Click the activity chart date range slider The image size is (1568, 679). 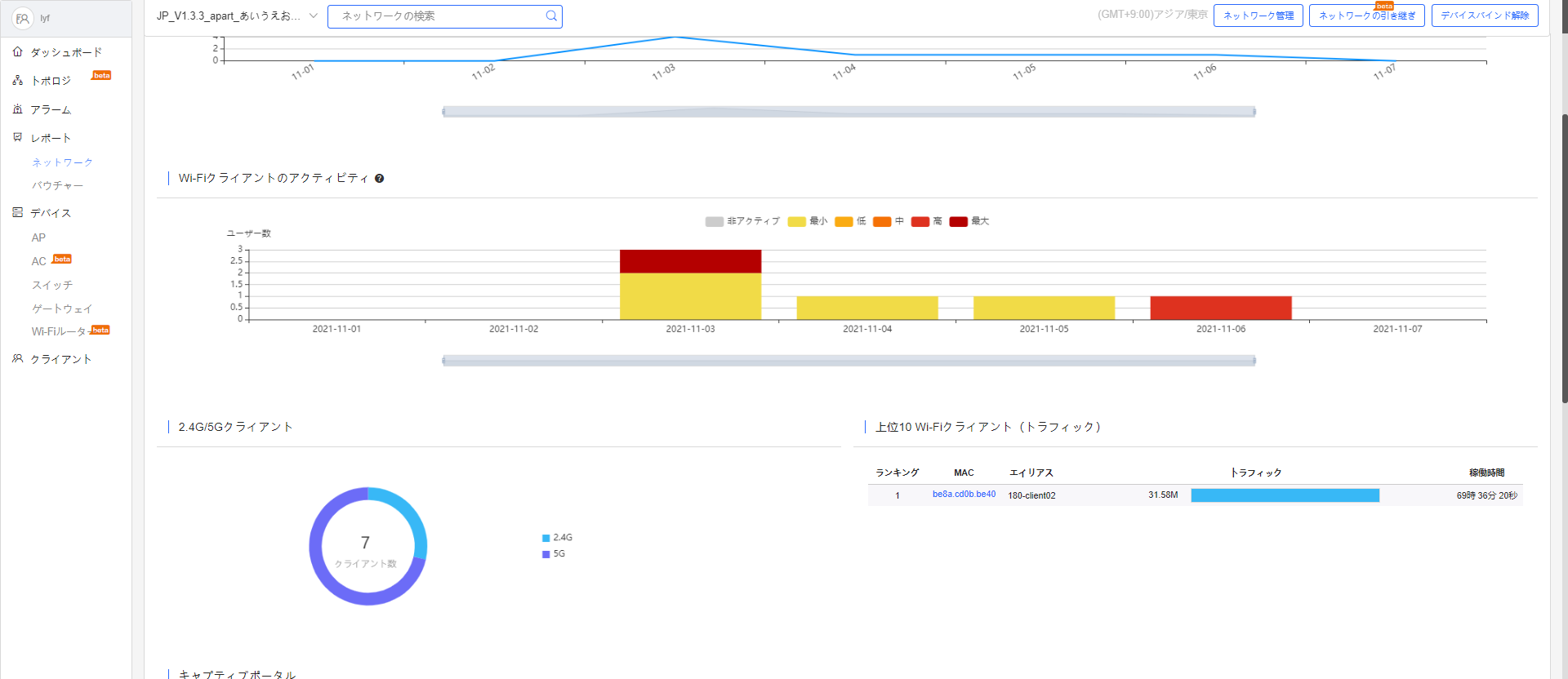pos(849,361)
